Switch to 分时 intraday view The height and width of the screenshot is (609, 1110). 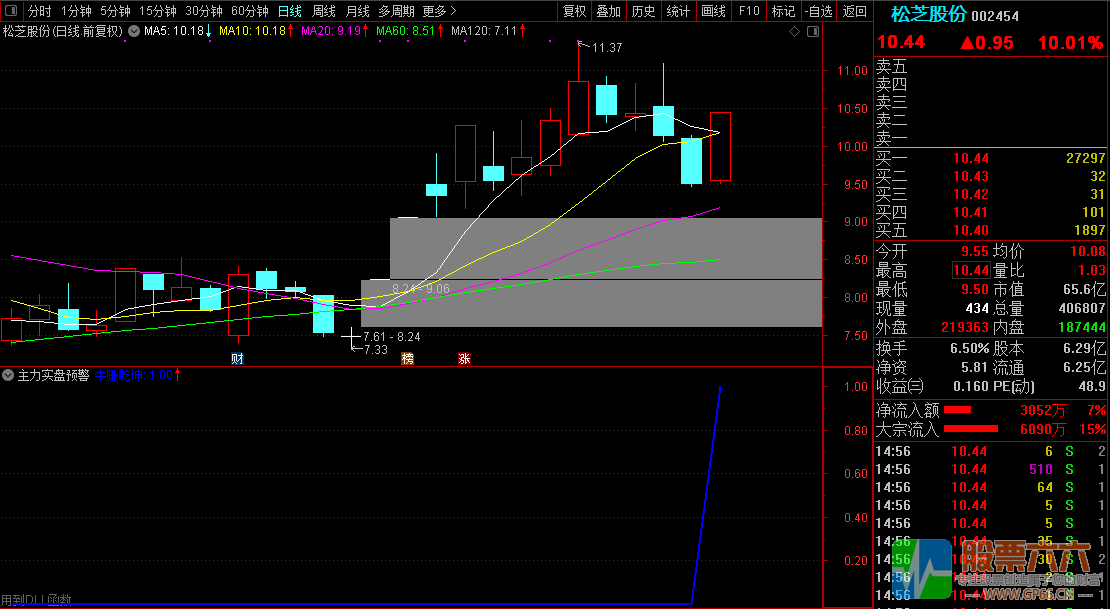pos(40,11)
